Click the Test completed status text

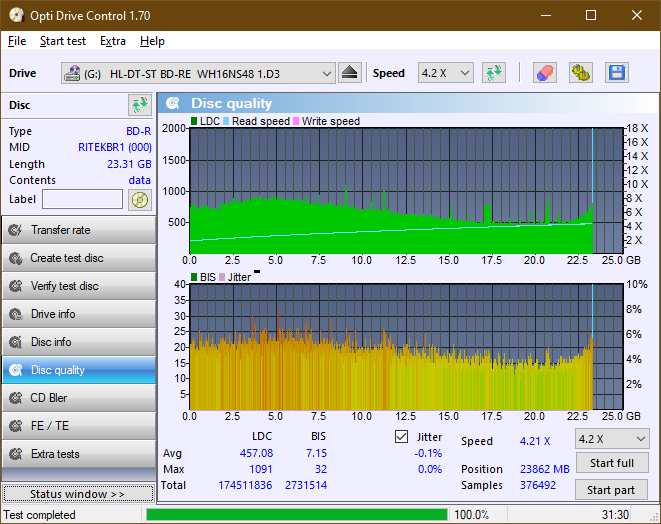[x=40, y=515]
